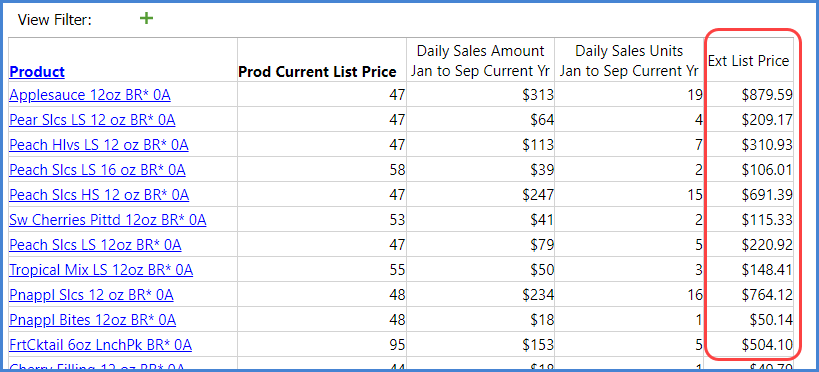The image size is (819, 372).
Task: Select the Ext List Price column header
Action: (748, 61)
